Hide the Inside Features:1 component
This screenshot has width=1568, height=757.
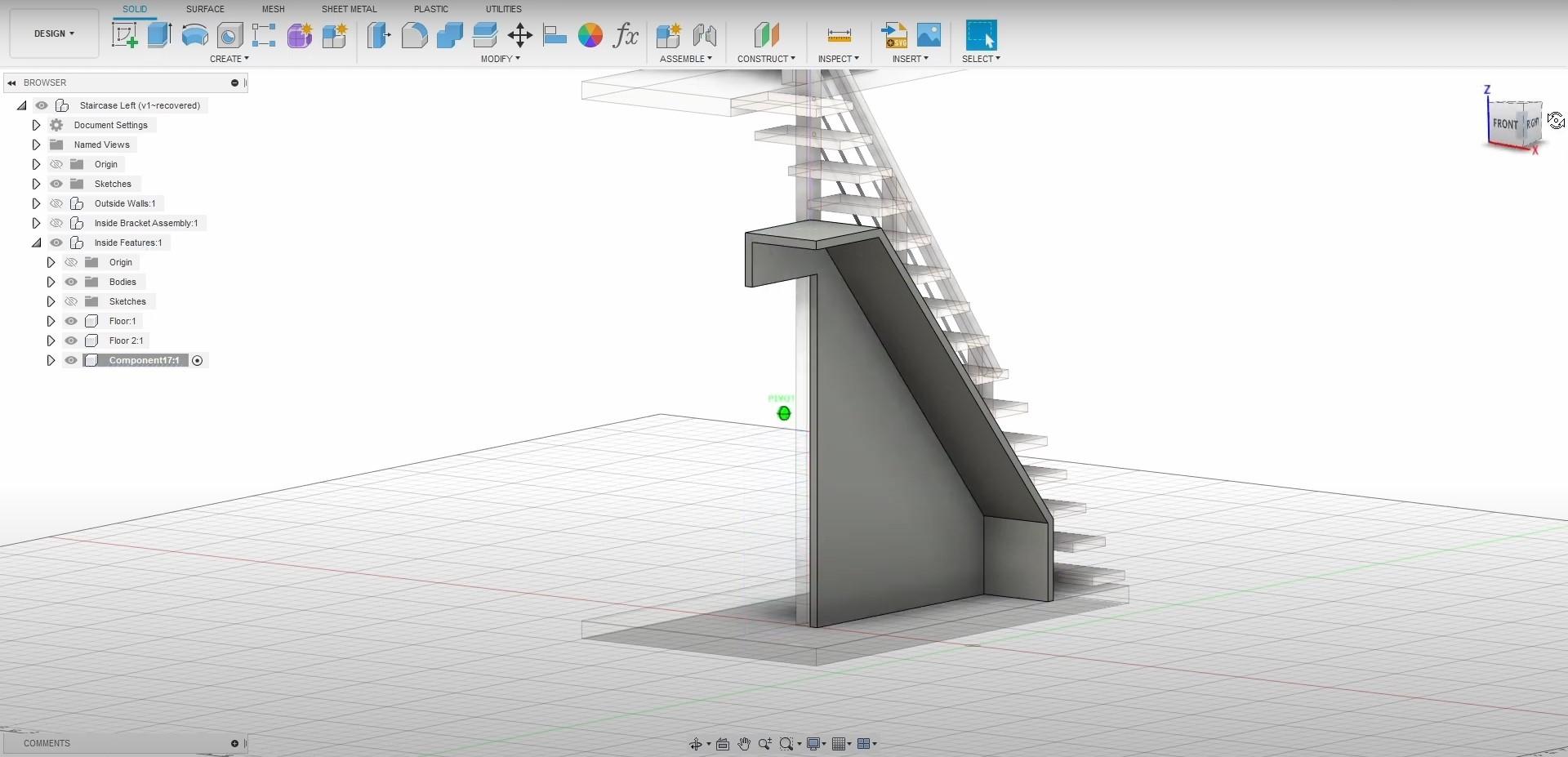[56, 243]
